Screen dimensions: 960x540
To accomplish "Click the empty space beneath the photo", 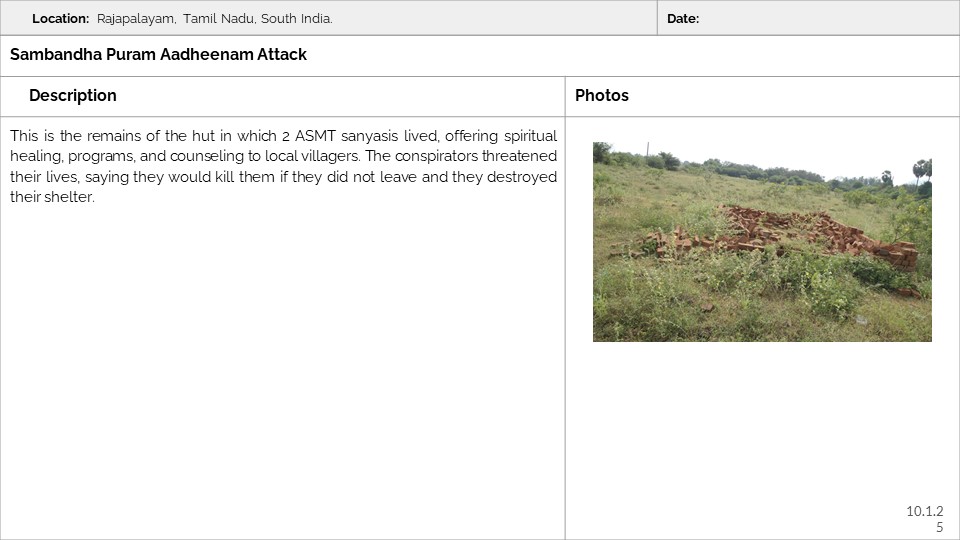I will click(x=760, y=430).
